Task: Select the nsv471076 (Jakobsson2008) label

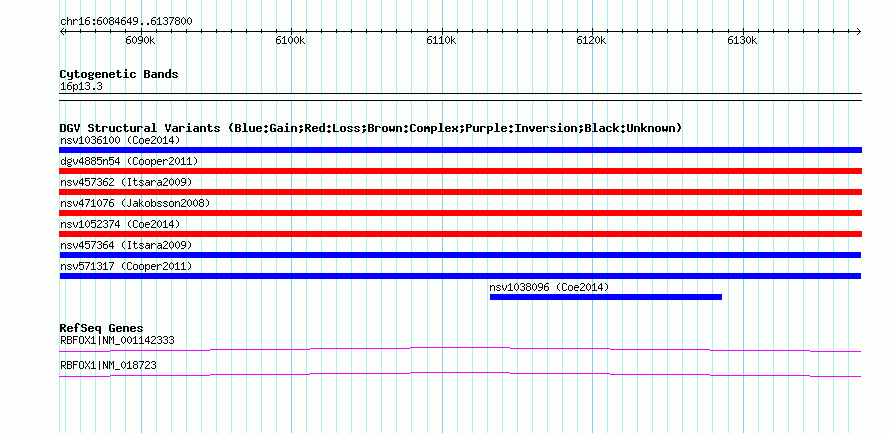Action: [x=135, y=203]
